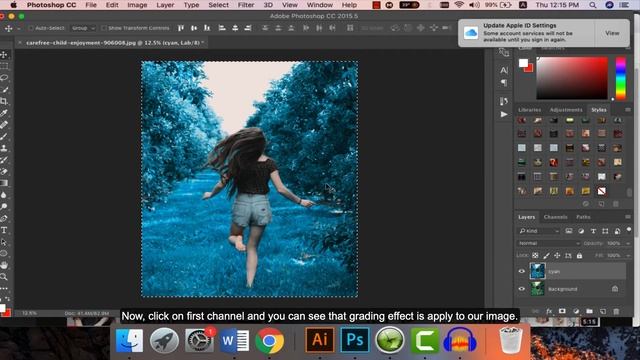Screen dimensions: 640x360
Task: Toggle lock transparent pixels
Action: [x=535, y=256]
